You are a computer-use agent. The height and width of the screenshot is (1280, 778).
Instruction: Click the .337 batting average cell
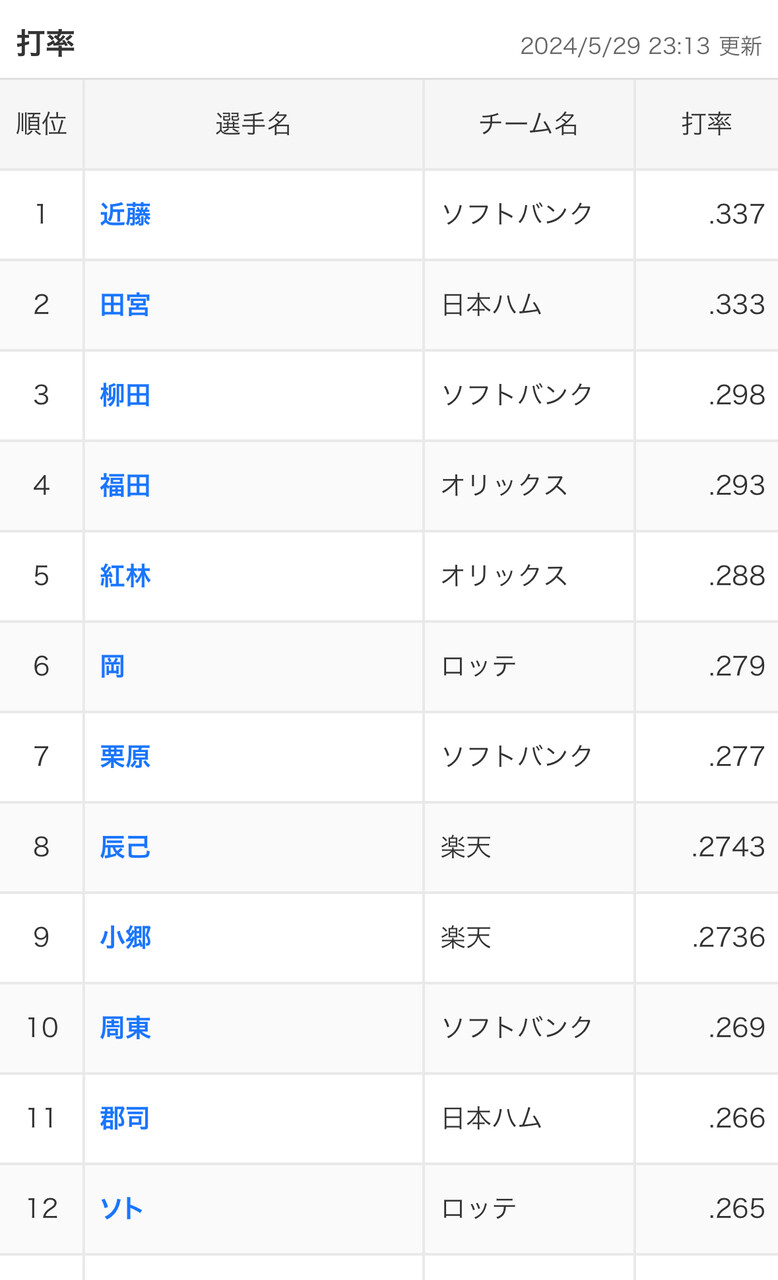(707, 214)
